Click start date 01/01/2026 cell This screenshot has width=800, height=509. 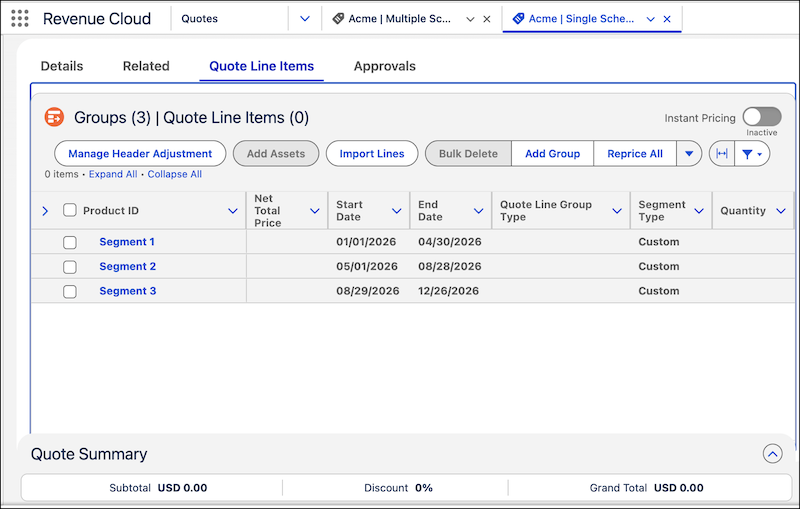point(366,242)
